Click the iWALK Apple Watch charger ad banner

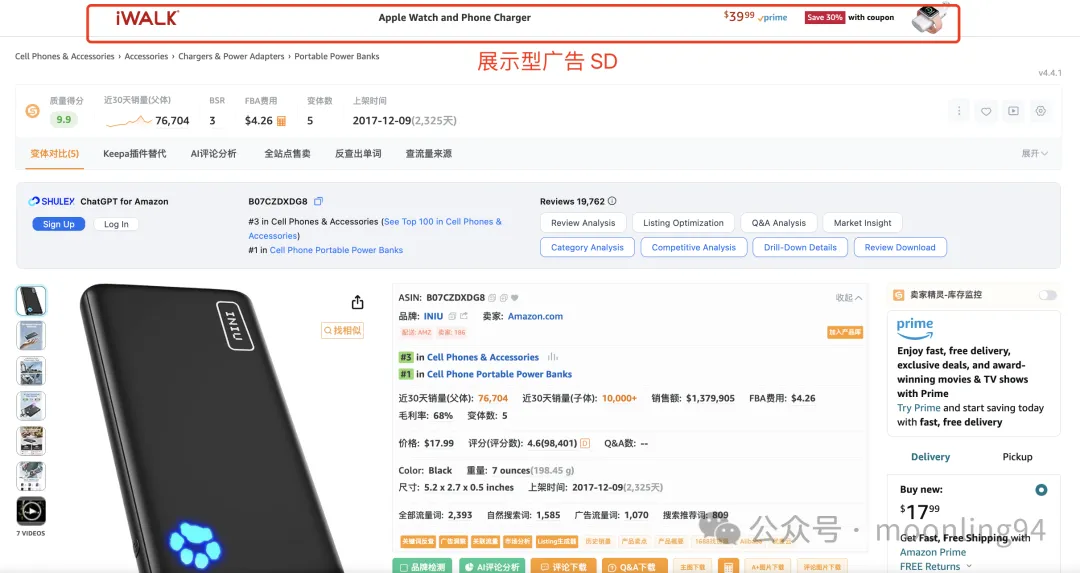[x=523, y=23]
